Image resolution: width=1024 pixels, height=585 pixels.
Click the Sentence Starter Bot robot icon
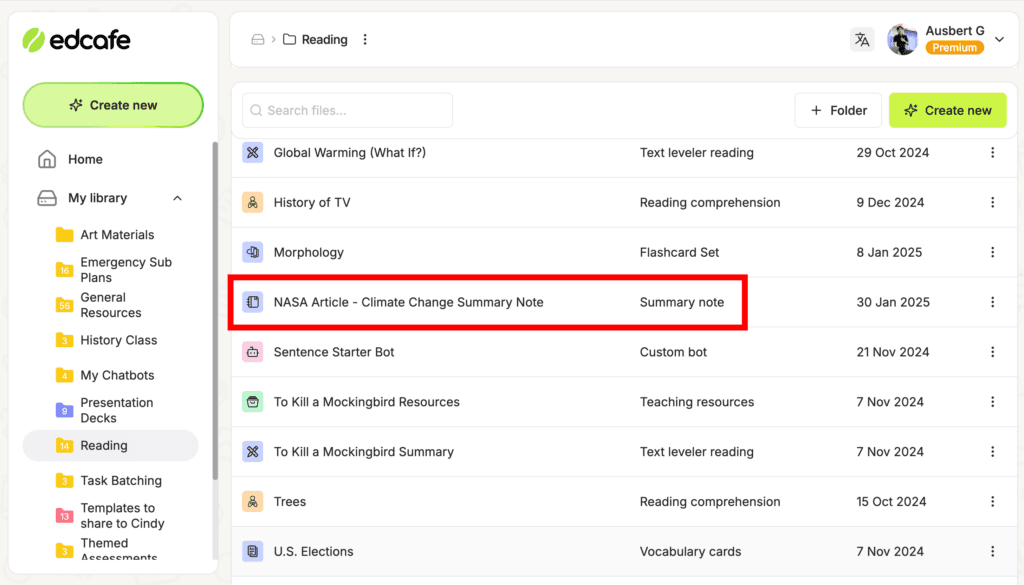point(253,352)
